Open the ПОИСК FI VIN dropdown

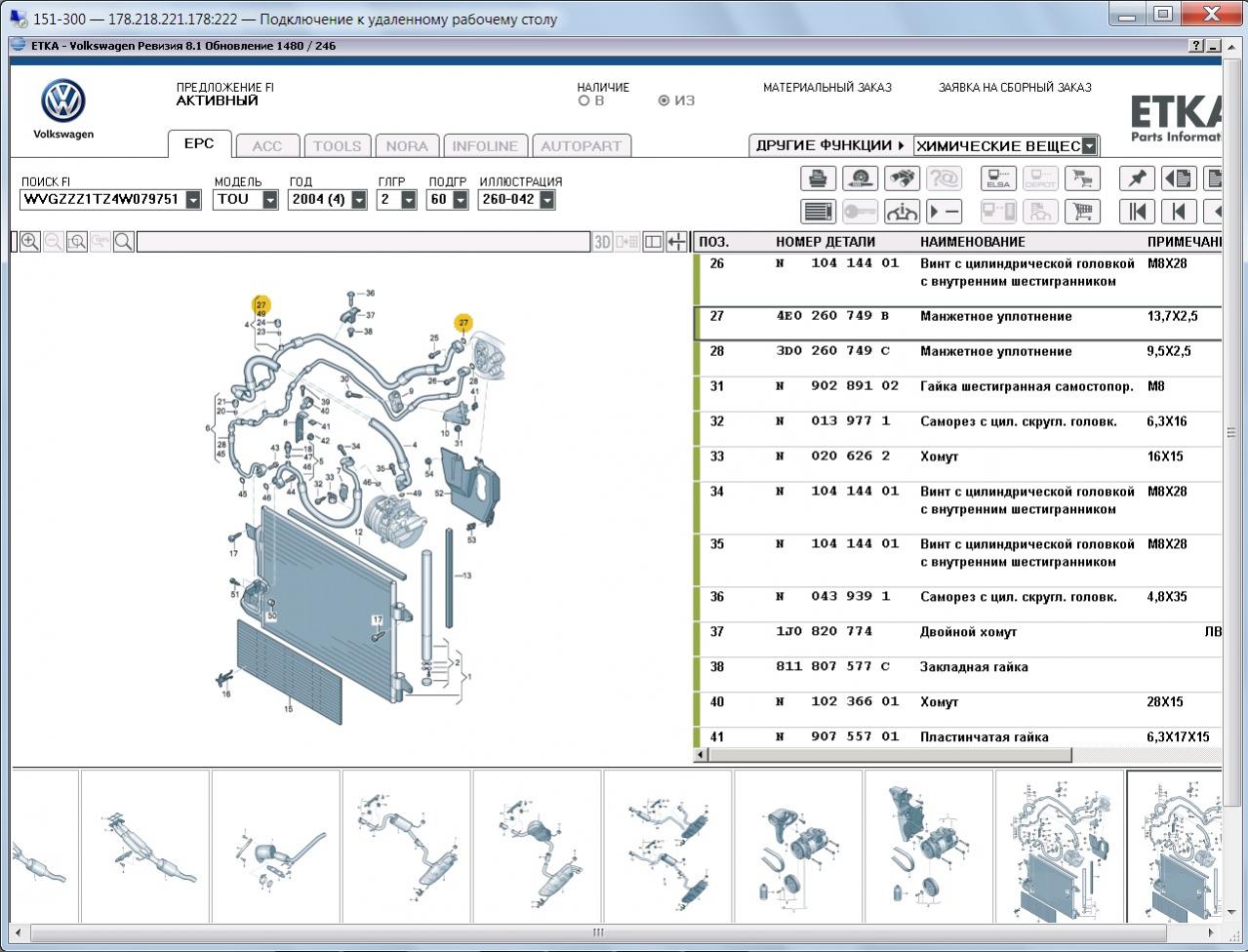[193, 200]
